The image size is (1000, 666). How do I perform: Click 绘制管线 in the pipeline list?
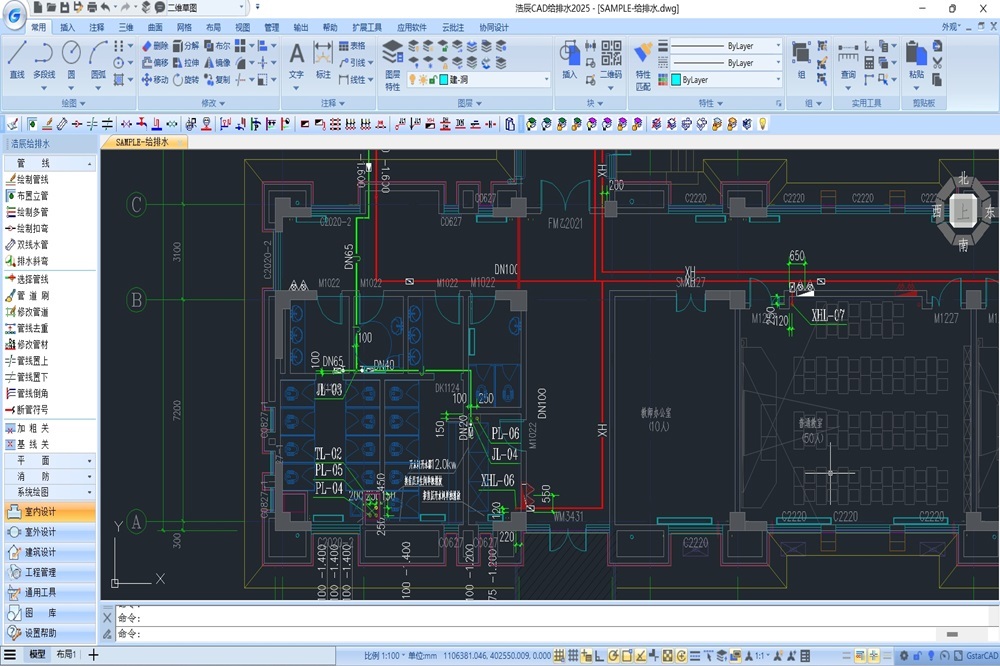click(x=32, y=179)
